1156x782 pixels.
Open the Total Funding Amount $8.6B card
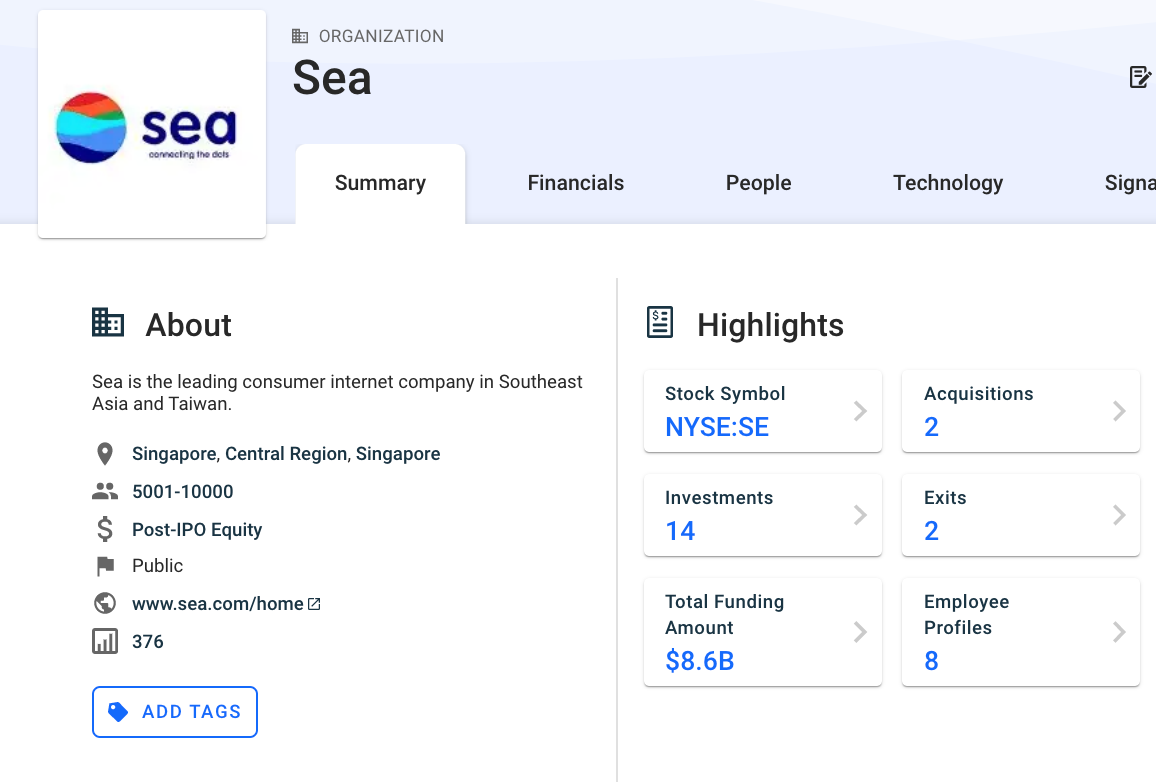point(762,632)
